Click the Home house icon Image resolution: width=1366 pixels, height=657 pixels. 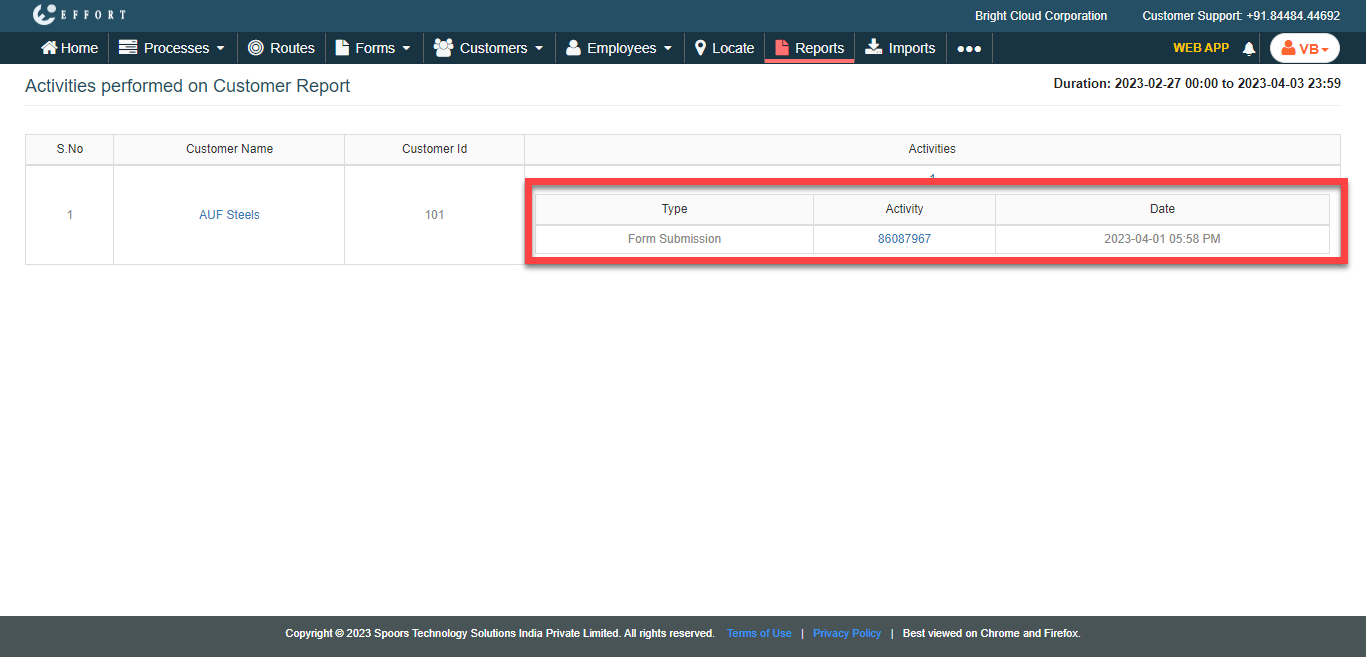tap(48, 48)
